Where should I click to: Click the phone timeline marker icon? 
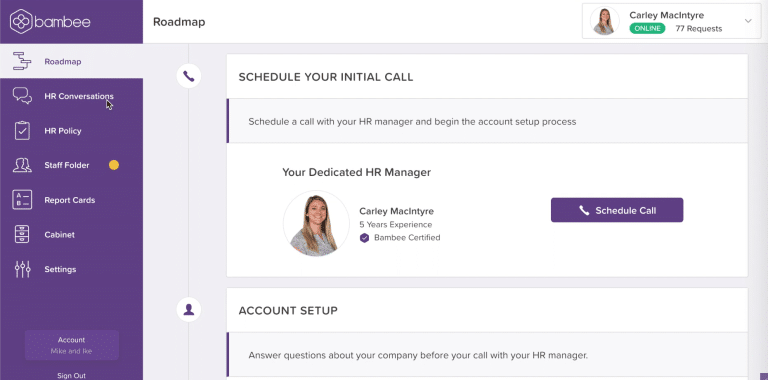pos(189,76)
